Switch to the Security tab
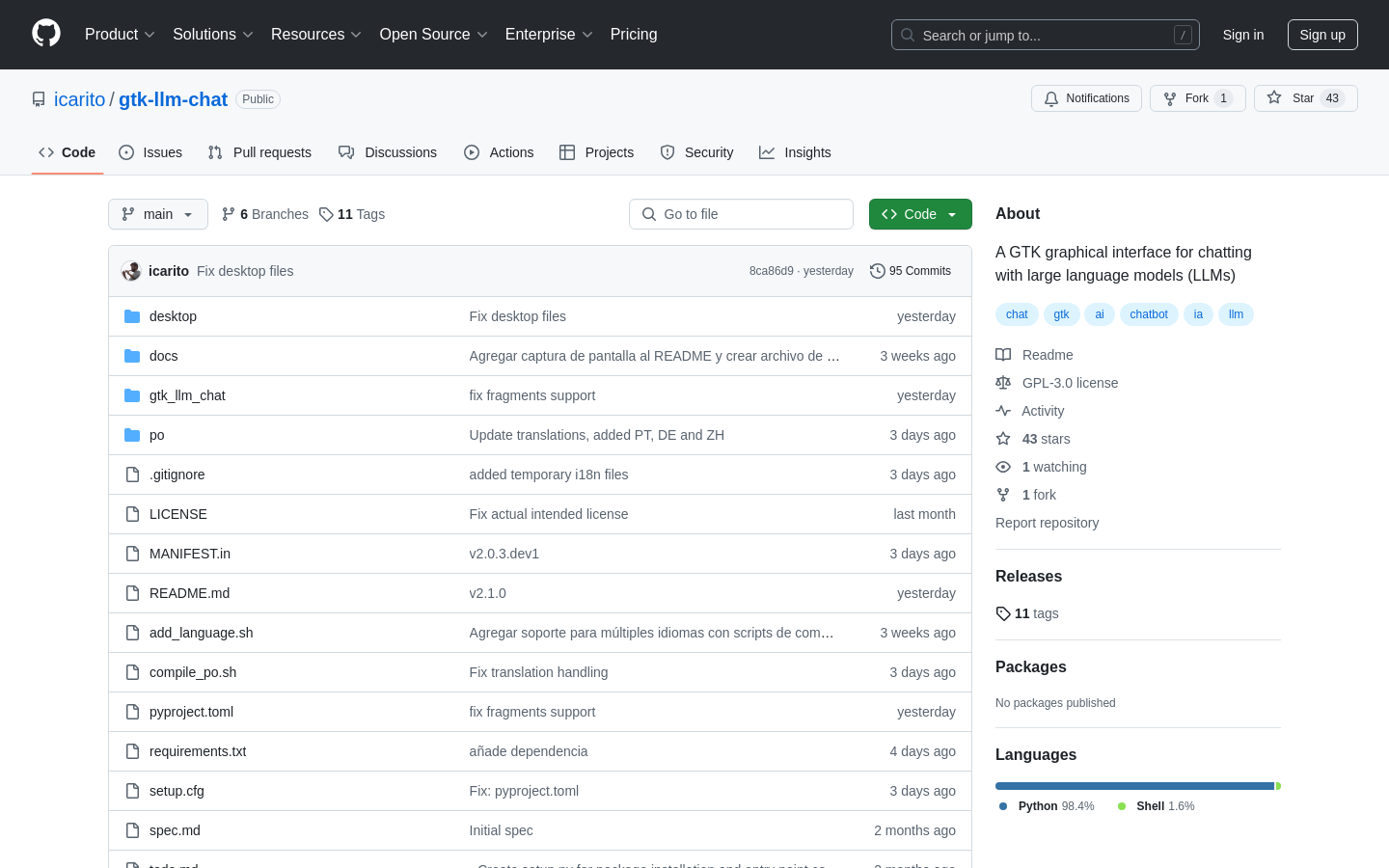This screenshot has width=1389, height=868. (x=696, y=152)
